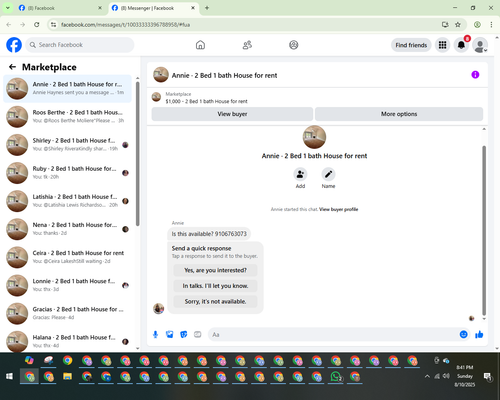Select the Messenger | Facebook tab

pyautogui.click(x=153, y=8)
